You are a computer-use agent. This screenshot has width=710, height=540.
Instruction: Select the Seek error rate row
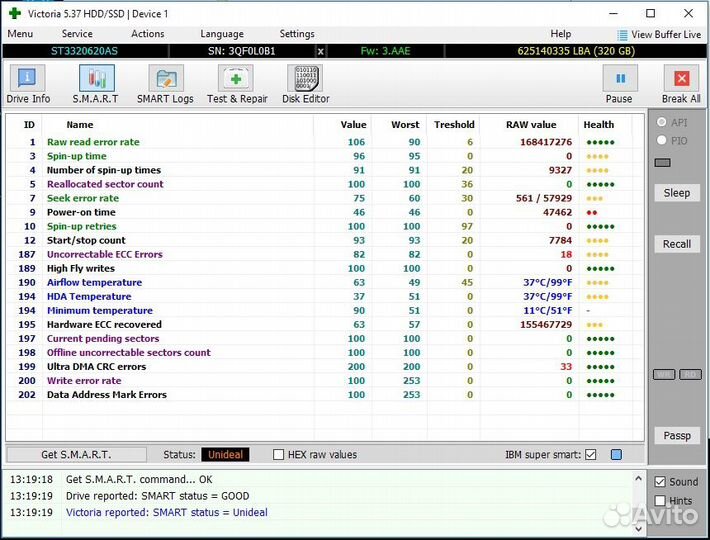pos(324,198)
